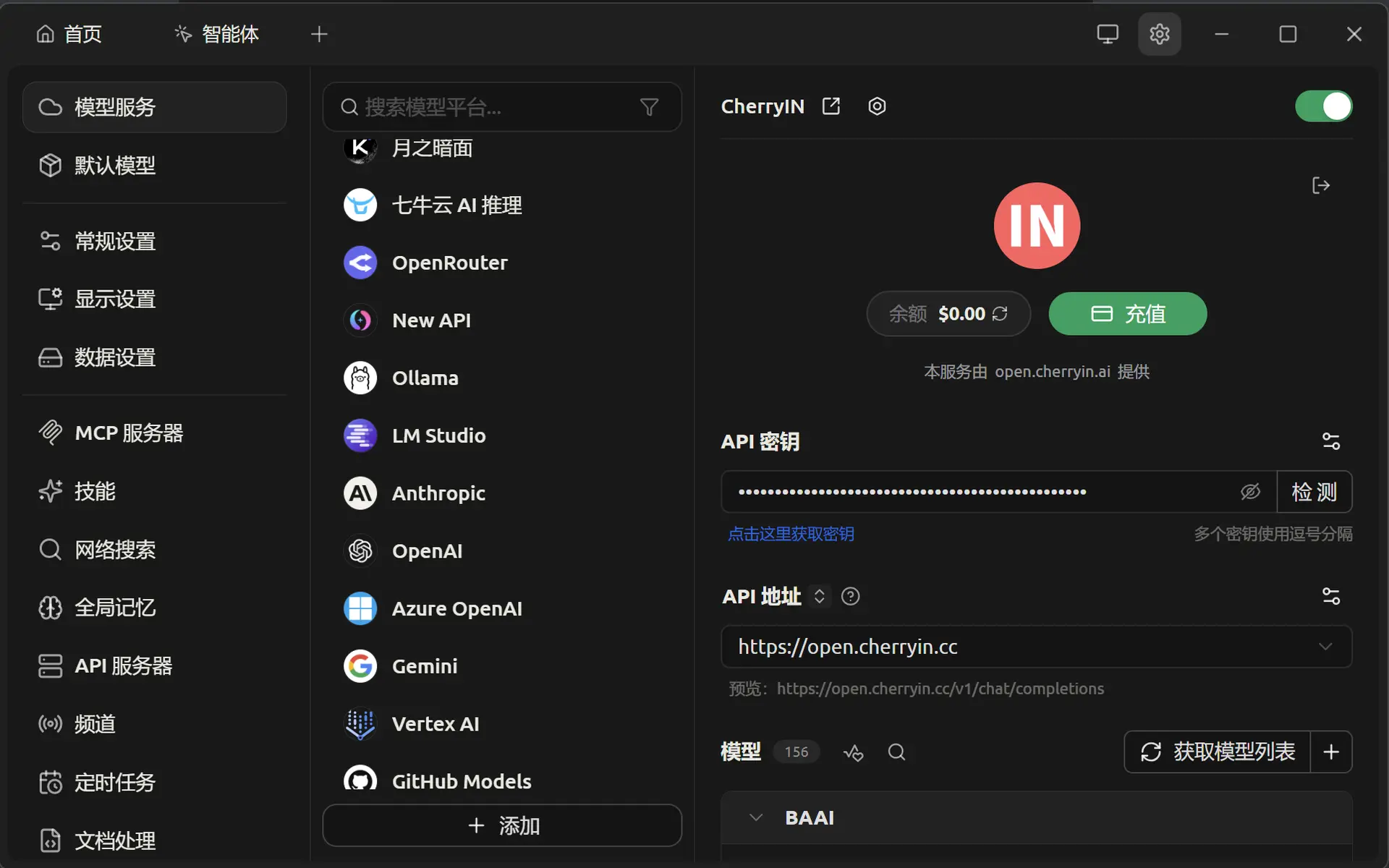Click the 余额 $0.00 balance pill
Viewport: 1389px width, 868px height.
pos(948,314)
